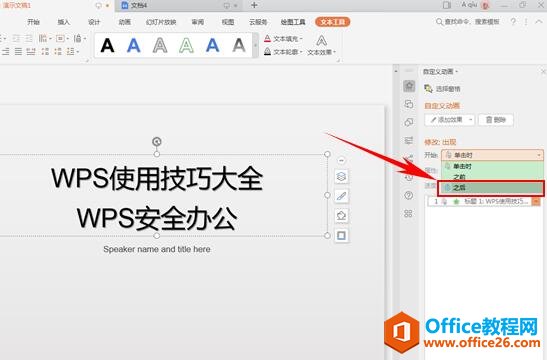Choose the gray outline A text style
The image size is (547, 360).
point(160,45)
